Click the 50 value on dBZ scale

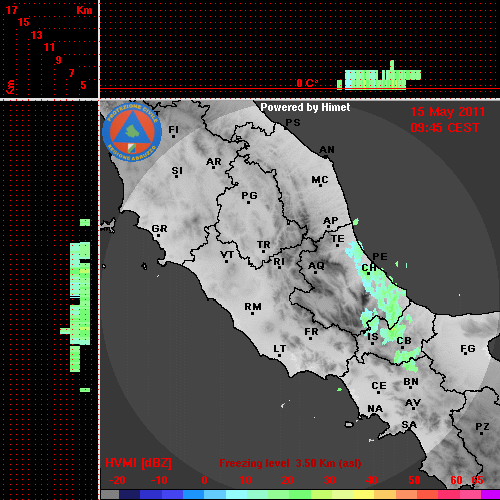coord(414,480)
